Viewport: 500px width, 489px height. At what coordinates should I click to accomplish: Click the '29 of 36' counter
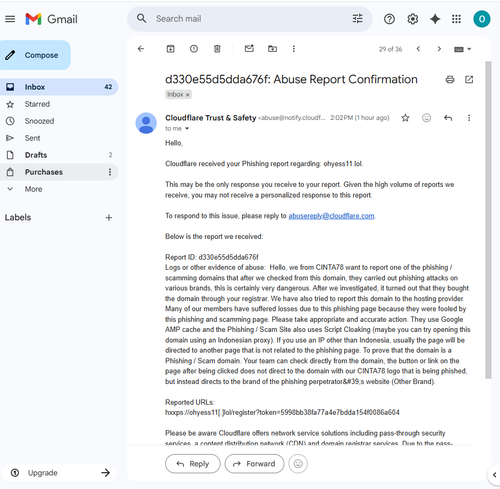(x=390, y=49)
